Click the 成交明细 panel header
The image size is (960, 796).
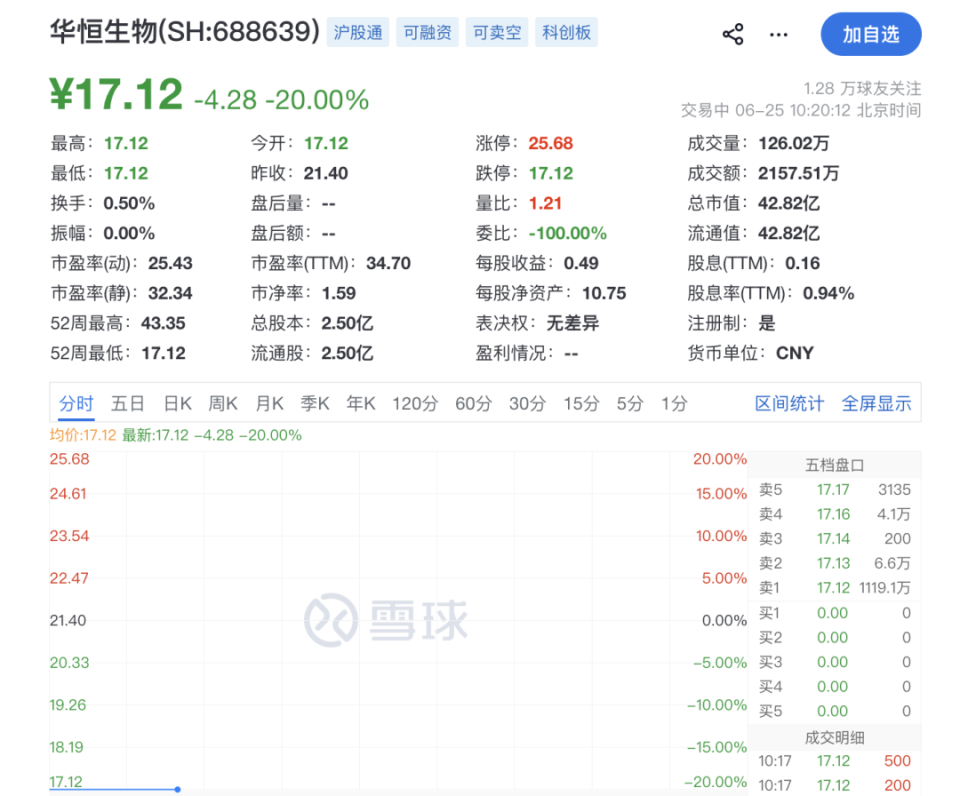[x=834, y=737]
